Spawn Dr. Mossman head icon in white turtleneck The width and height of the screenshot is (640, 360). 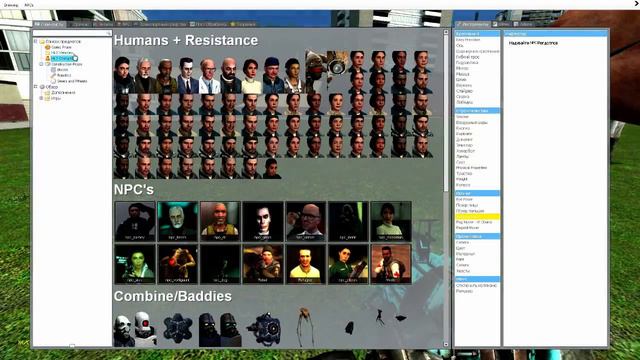click(x=251, y=75)
